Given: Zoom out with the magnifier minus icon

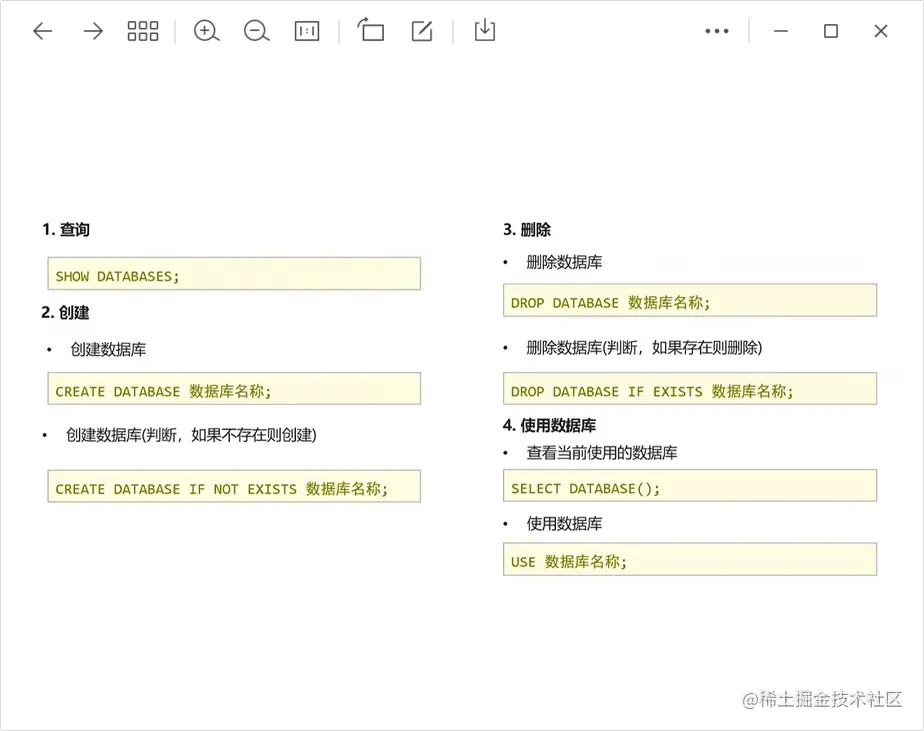Looking at the screenshot, I should [x=256, y=31].
